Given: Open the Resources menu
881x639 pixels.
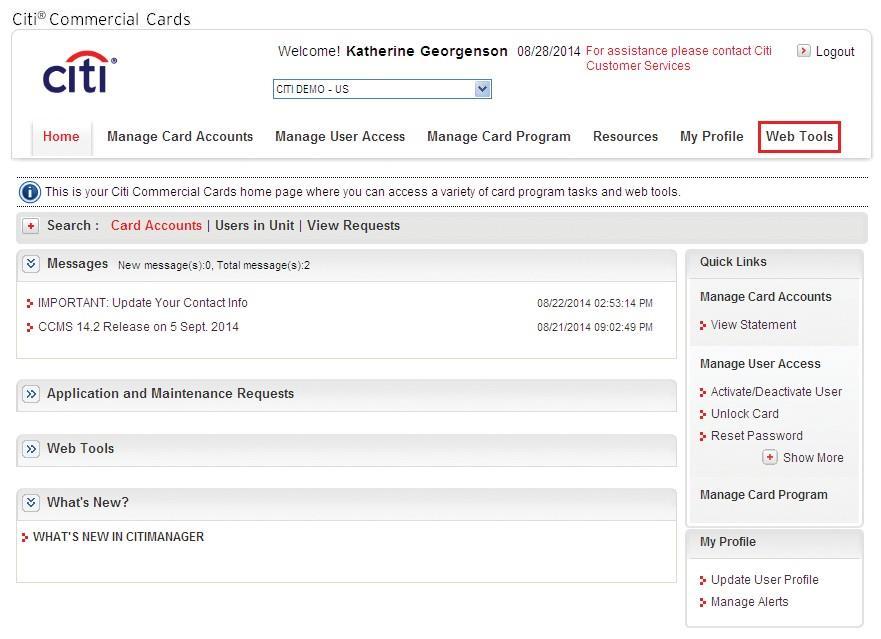Looking at the screenshot, I should (x=625, y=137).
